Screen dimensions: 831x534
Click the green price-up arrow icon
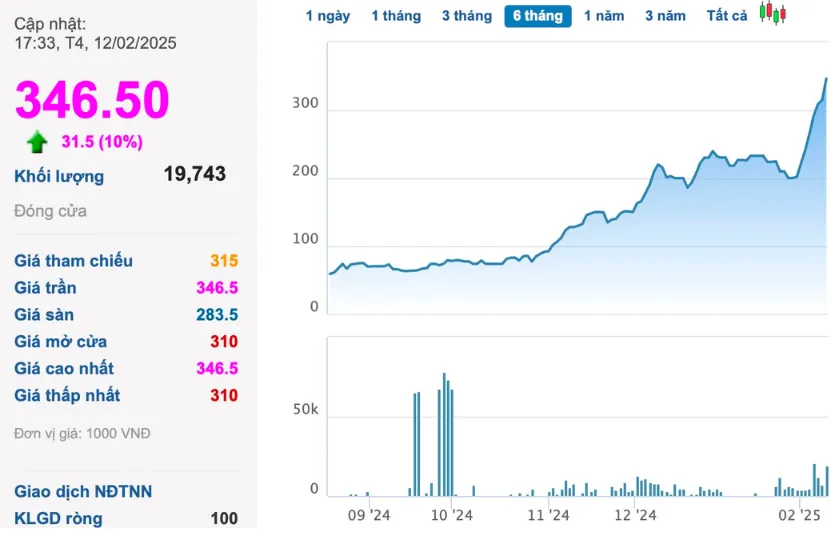tap(37, 141)
